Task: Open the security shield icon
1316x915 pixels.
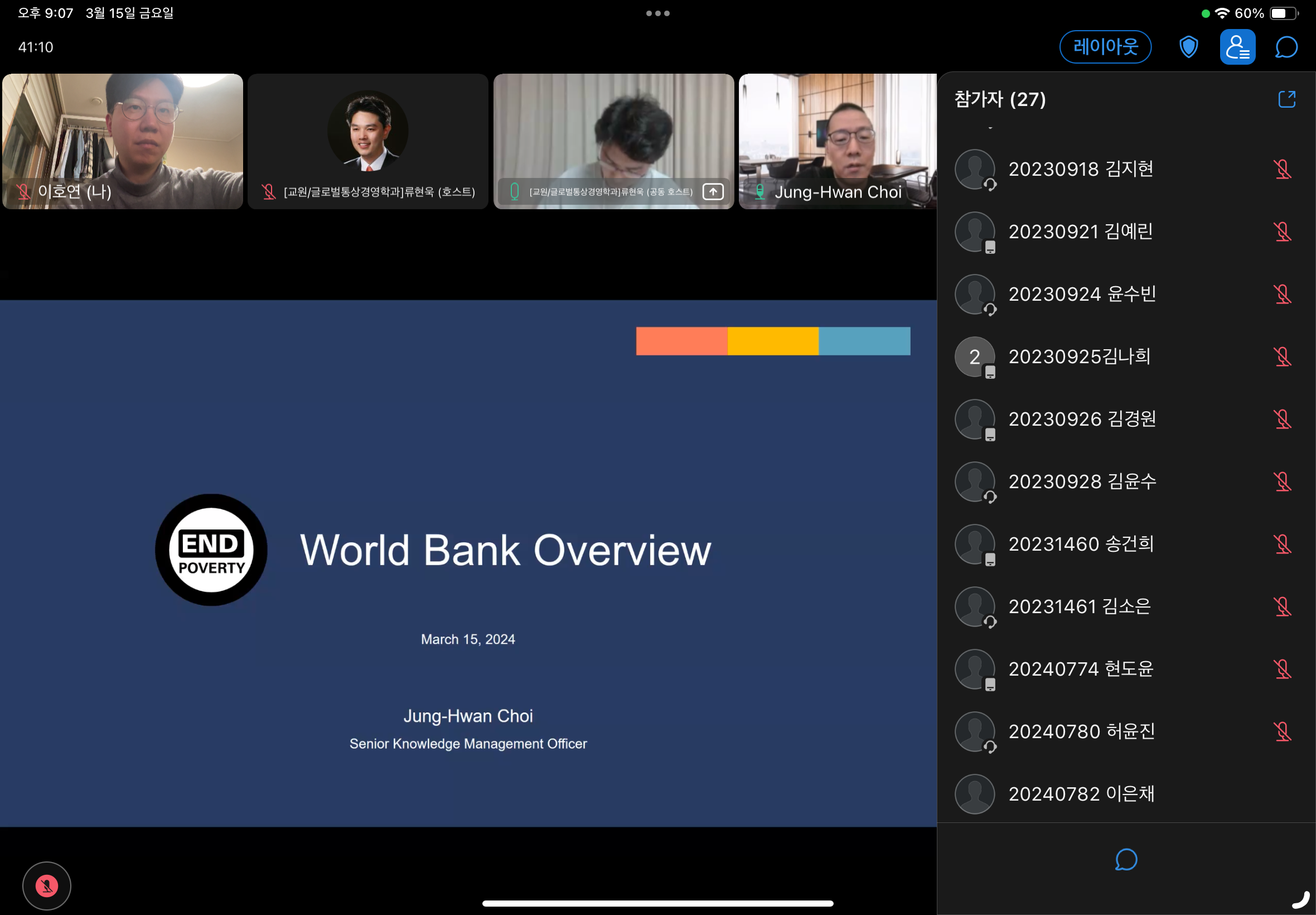Action: click(1189, 47)
